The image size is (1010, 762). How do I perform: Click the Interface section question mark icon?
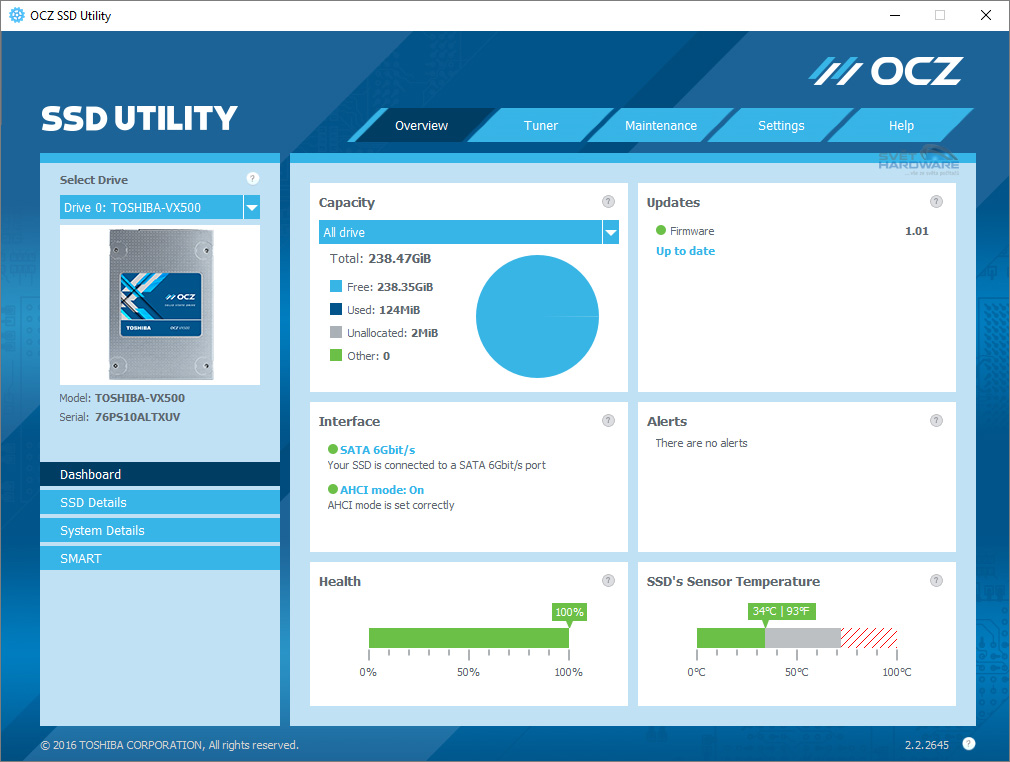pos(608,420)
